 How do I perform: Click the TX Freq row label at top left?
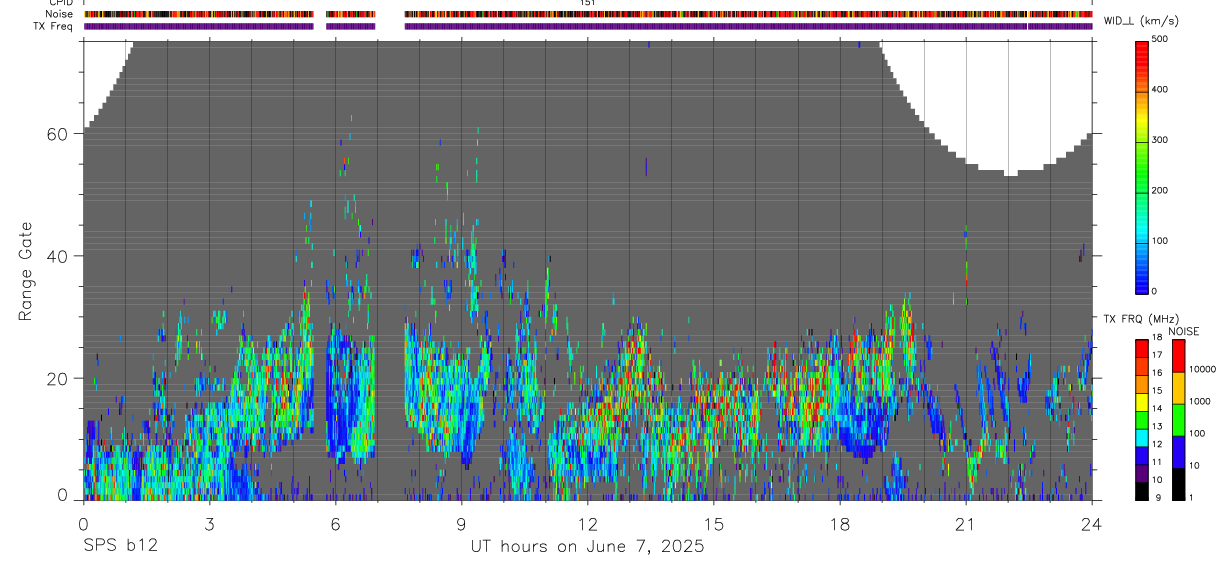click(x=55, y=26)
